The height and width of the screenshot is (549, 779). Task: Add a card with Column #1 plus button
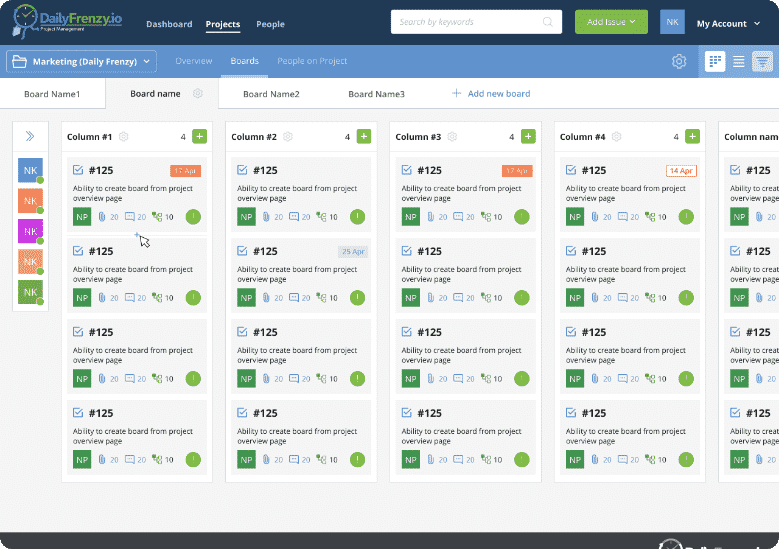tap(200, 136)
